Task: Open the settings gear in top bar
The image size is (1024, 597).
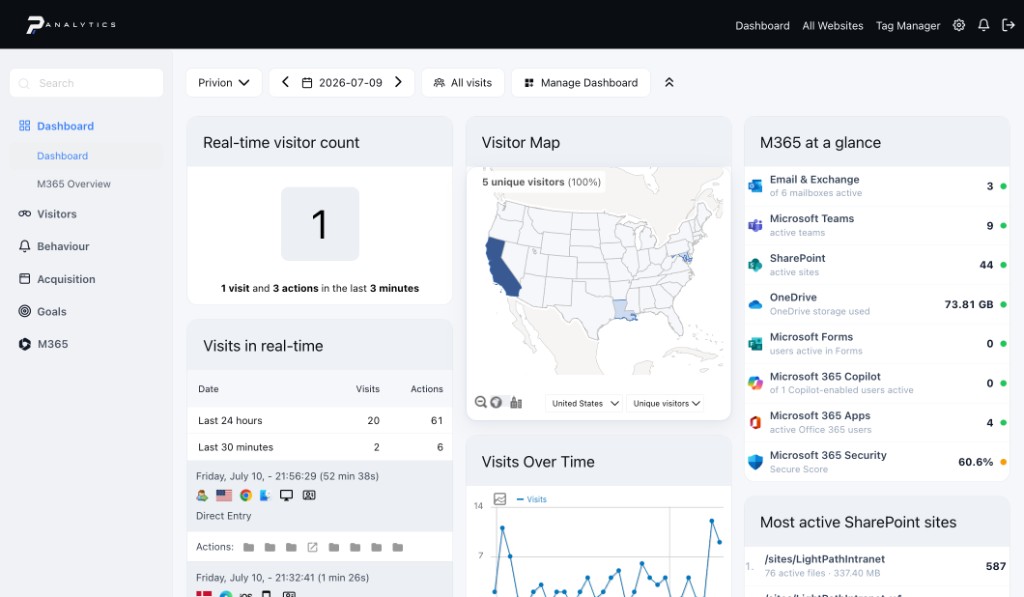Action: [959, 25]
